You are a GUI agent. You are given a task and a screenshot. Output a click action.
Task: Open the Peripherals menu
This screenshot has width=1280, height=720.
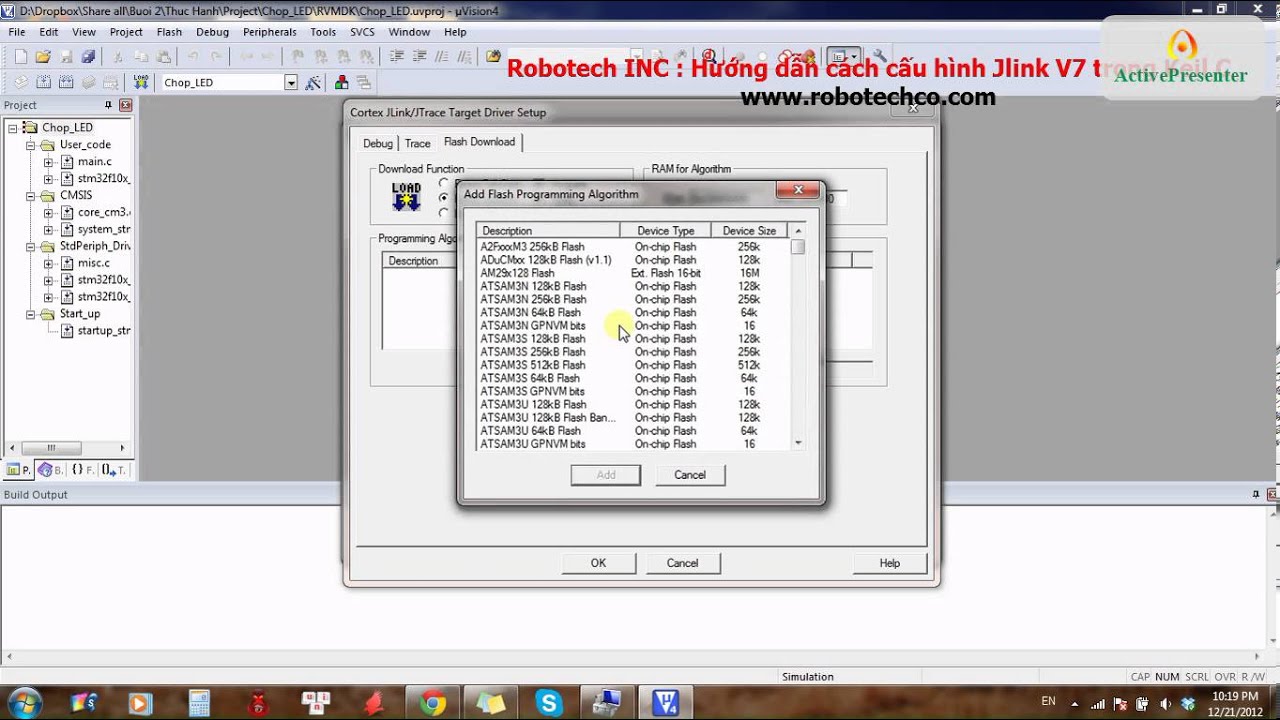point(269,32)
